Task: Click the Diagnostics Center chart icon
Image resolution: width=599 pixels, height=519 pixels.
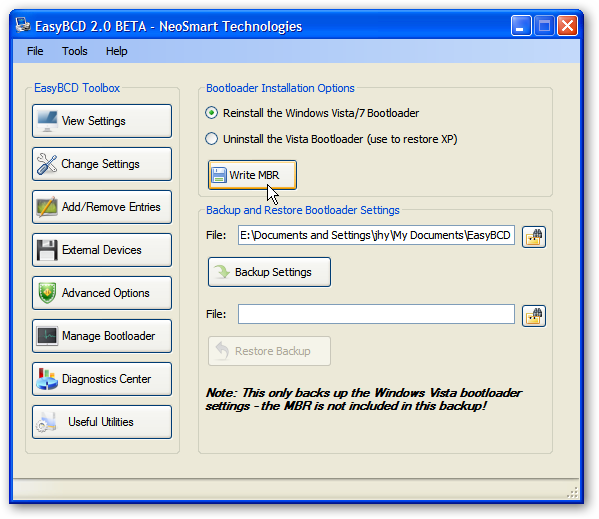Action: 47,379
